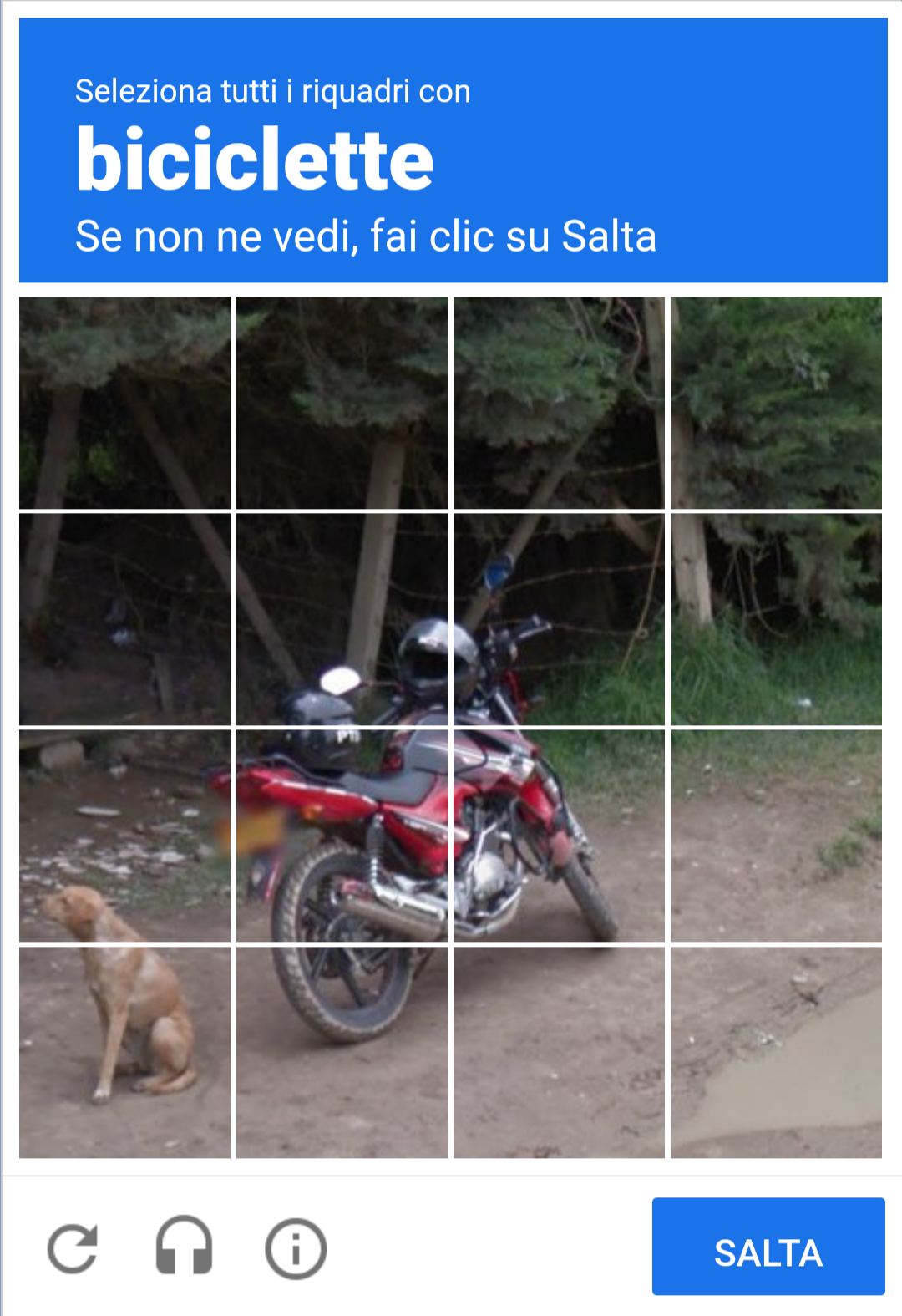
Task: Select tile with grass and fence post at right
Action: [776, 619]
